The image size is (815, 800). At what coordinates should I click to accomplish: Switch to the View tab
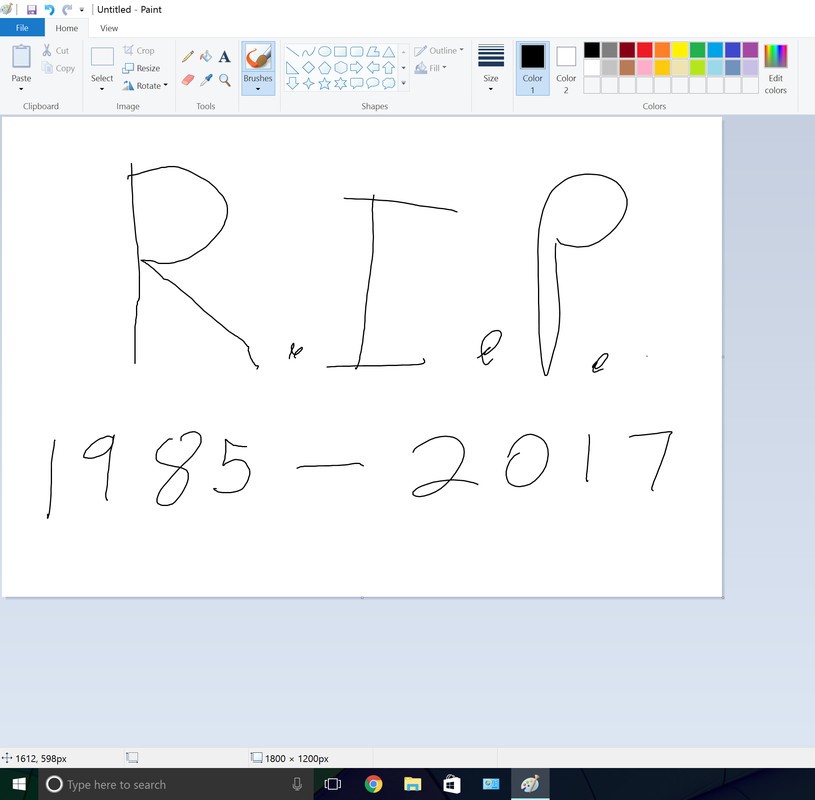pos(109,28)
